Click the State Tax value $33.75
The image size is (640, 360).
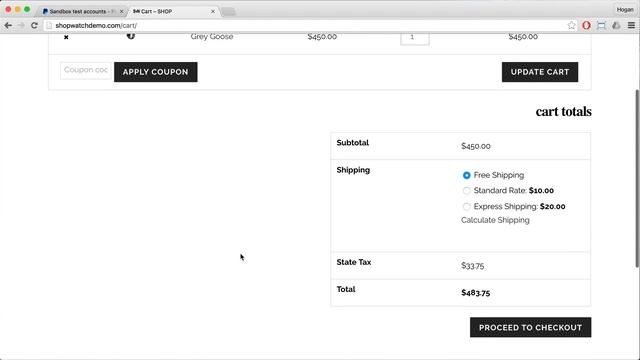(x=473, y=266)
